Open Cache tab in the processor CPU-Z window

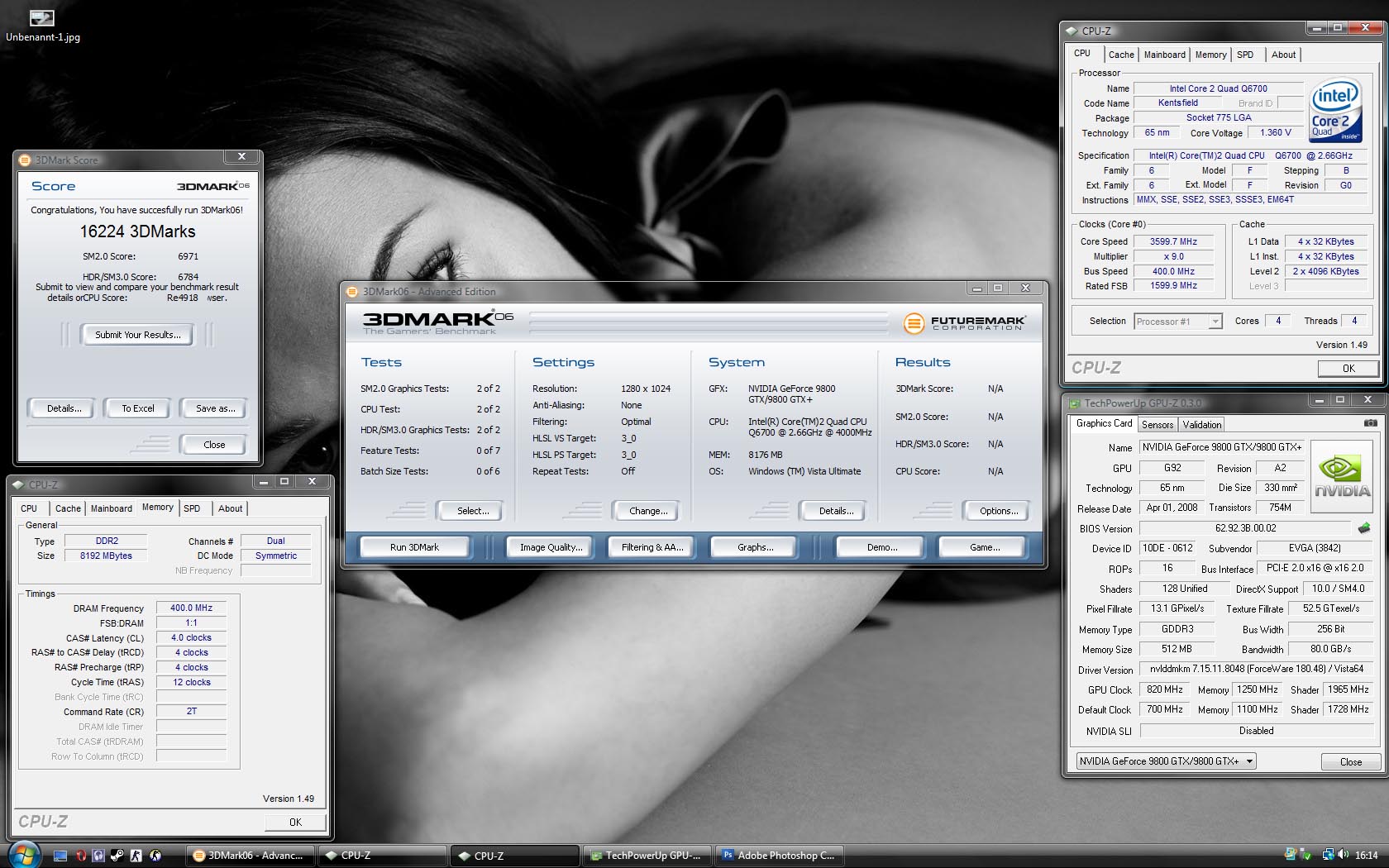[x=1121, y=55]
